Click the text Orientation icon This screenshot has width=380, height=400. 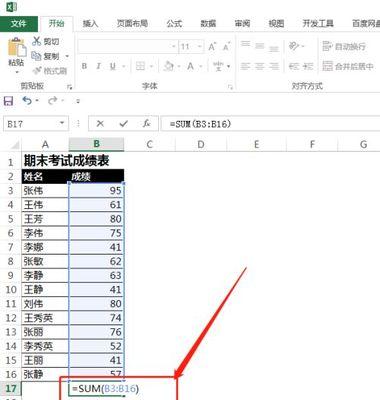click(294, 46)
